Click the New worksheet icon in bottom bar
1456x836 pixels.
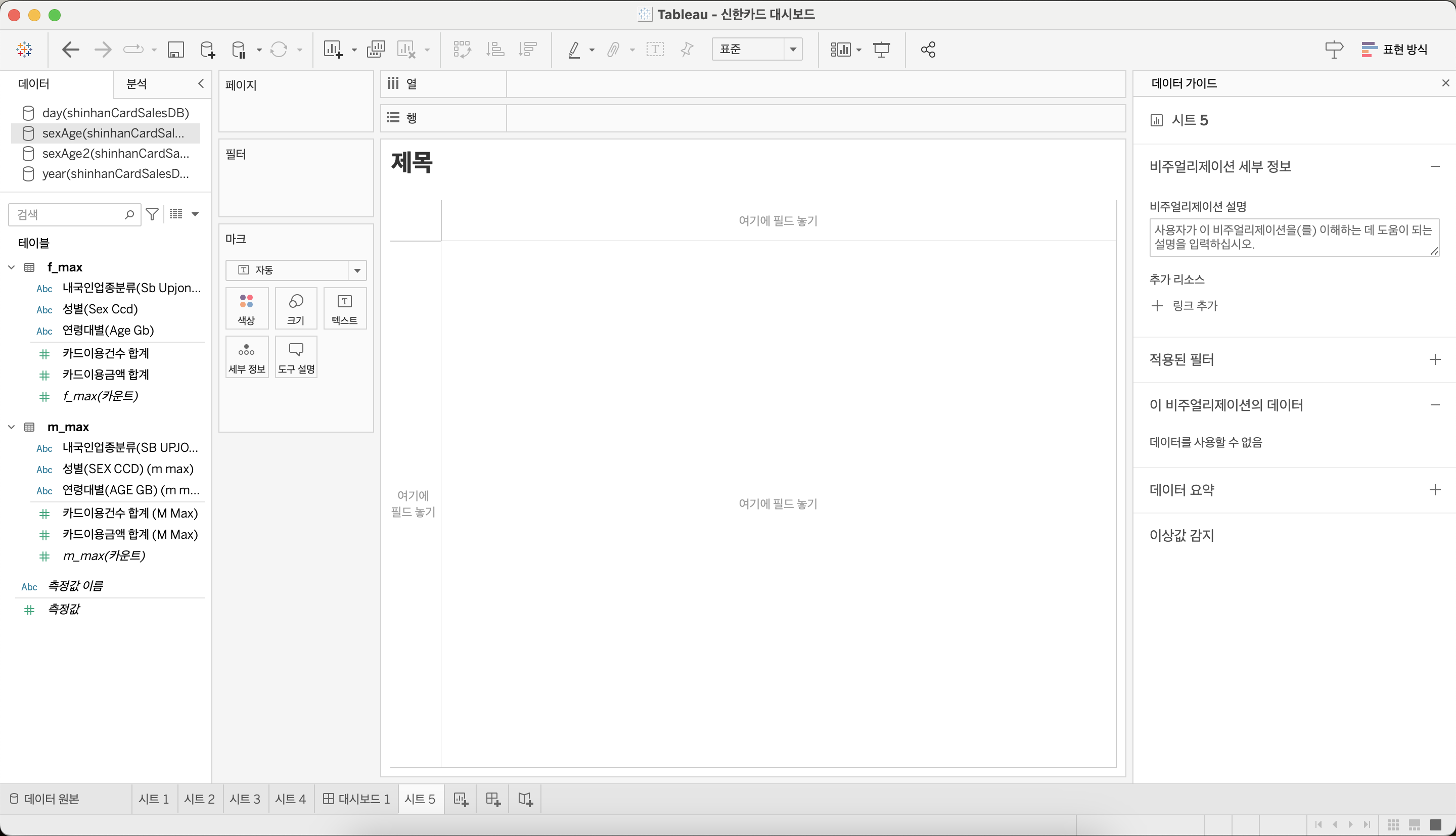tap(461, 799)
